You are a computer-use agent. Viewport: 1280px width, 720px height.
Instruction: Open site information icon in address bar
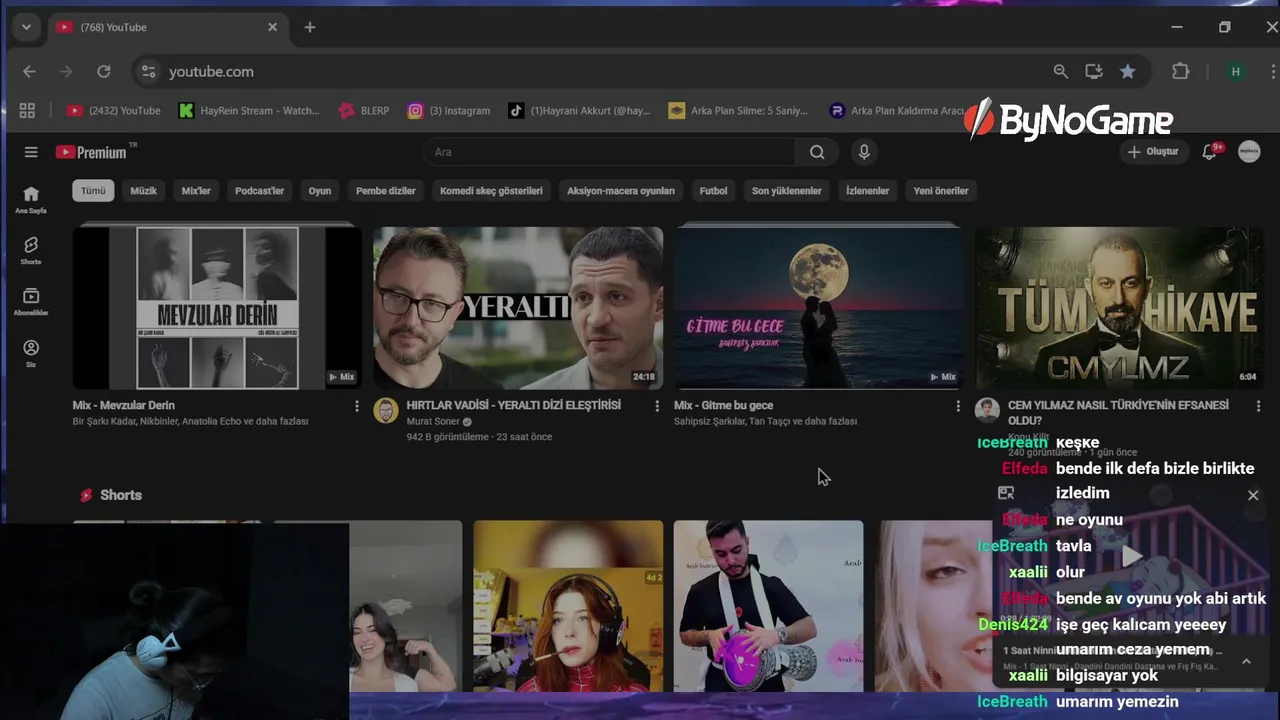click(x=149, y=71)
